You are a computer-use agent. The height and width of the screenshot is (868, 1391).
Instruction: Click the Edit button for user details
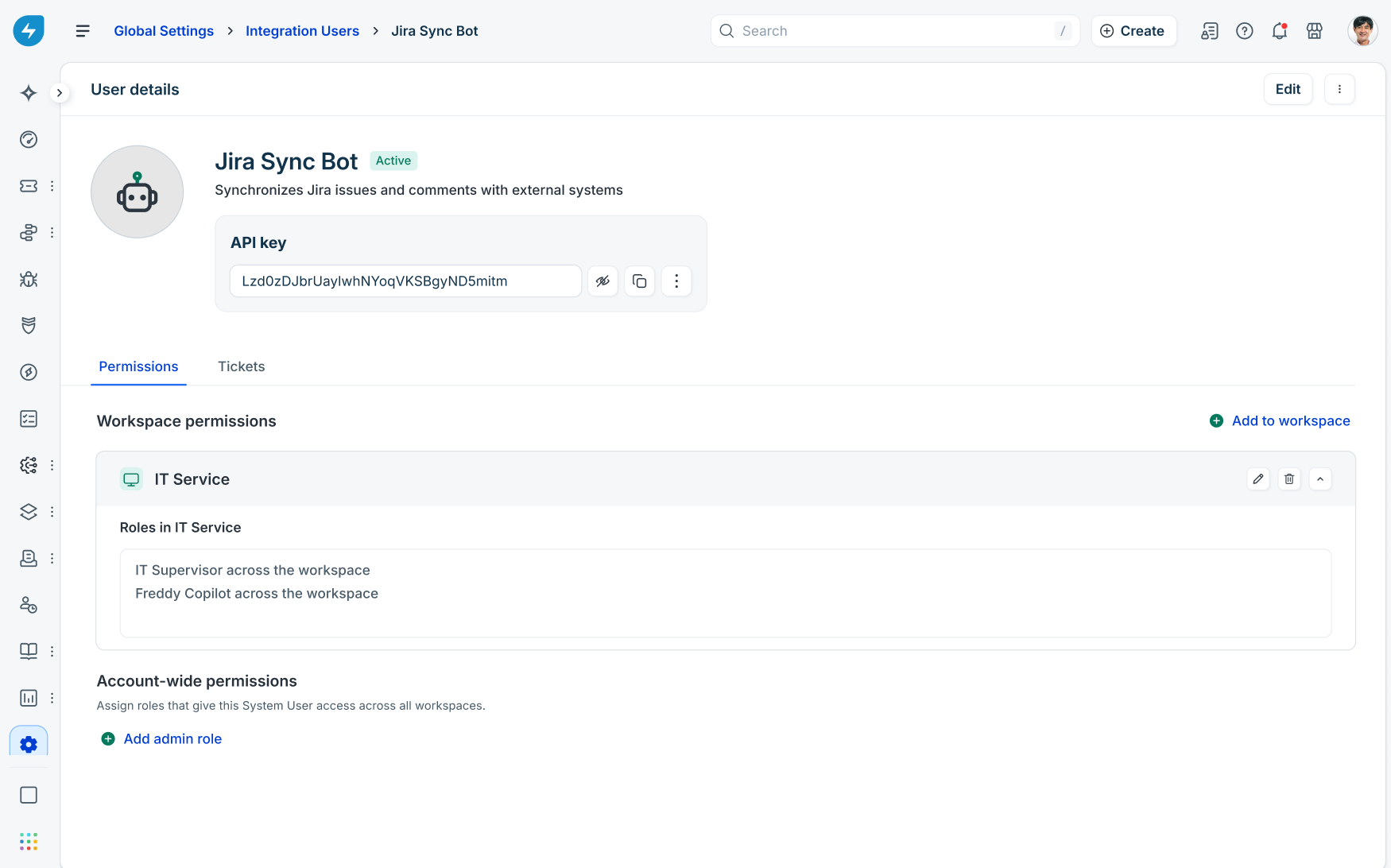tap(1288, 89)
